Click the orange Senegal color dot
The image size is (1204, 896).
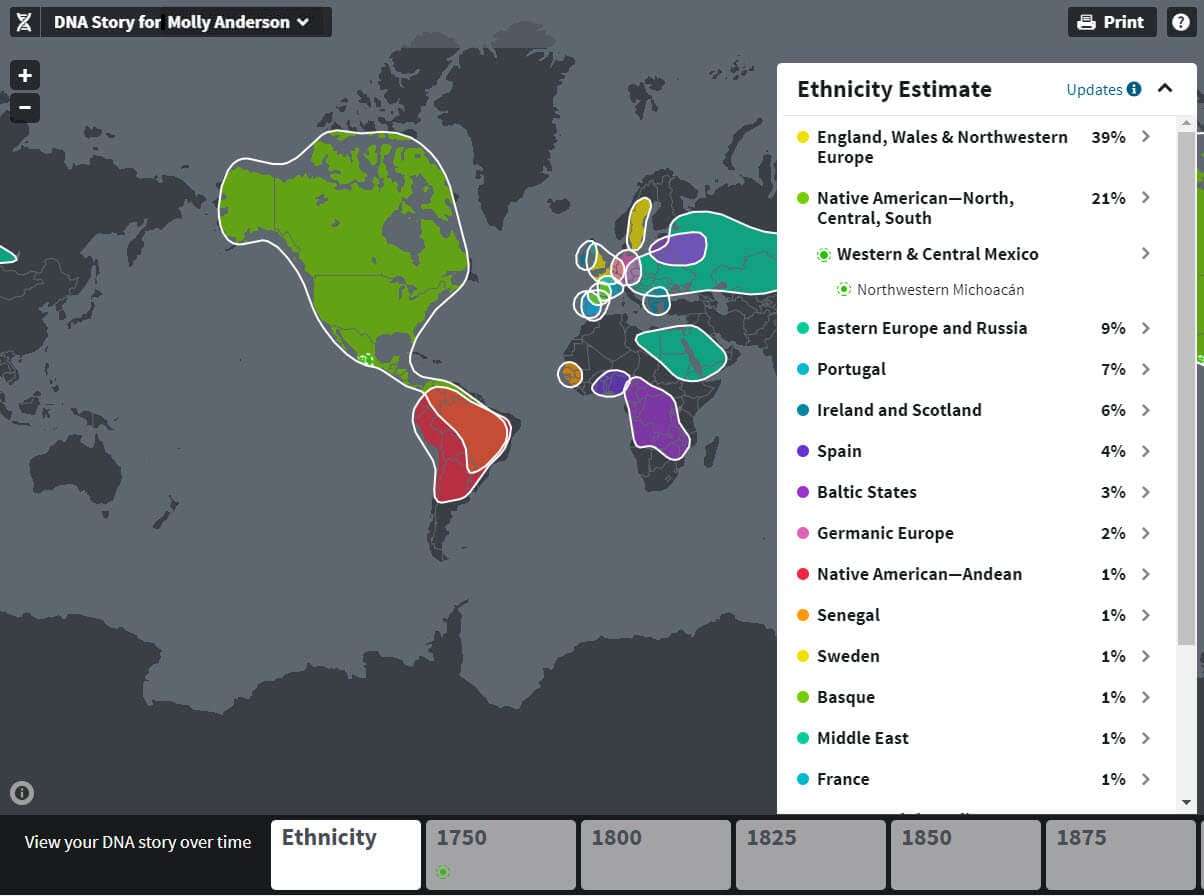[x=803, y=615]
